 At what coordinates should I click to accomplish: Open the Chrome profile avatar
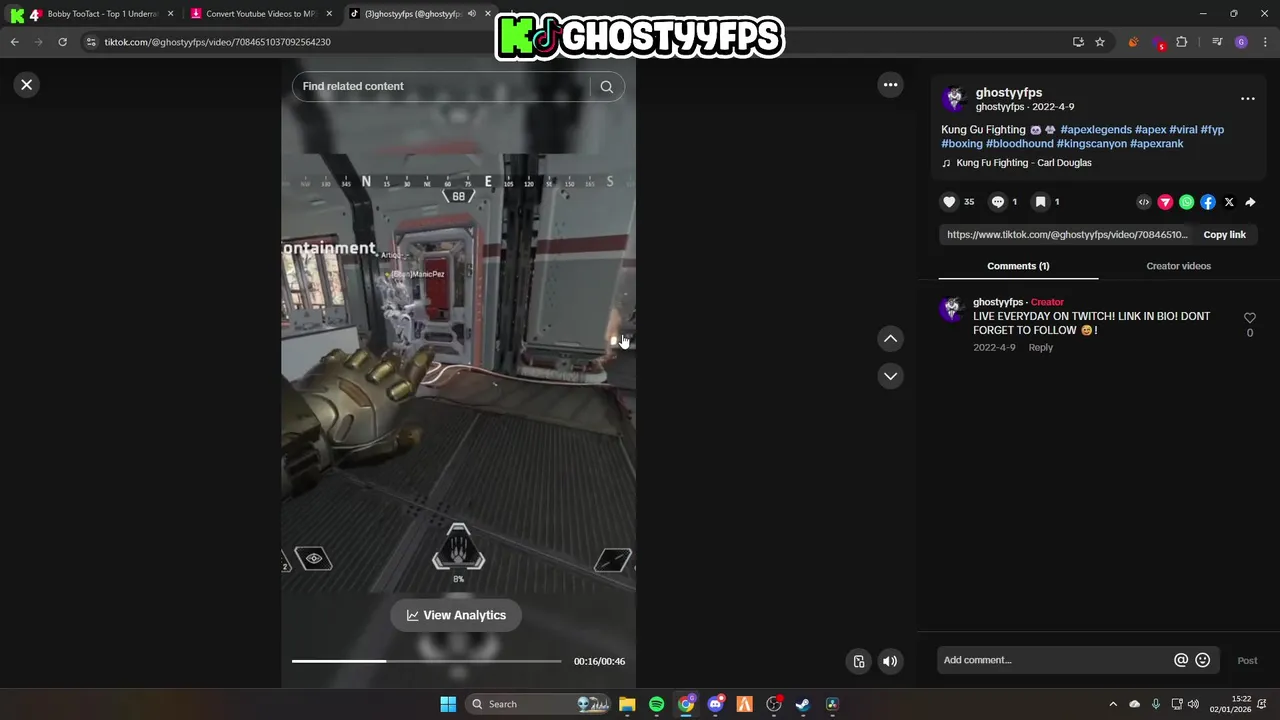(x=1241, y=42)
